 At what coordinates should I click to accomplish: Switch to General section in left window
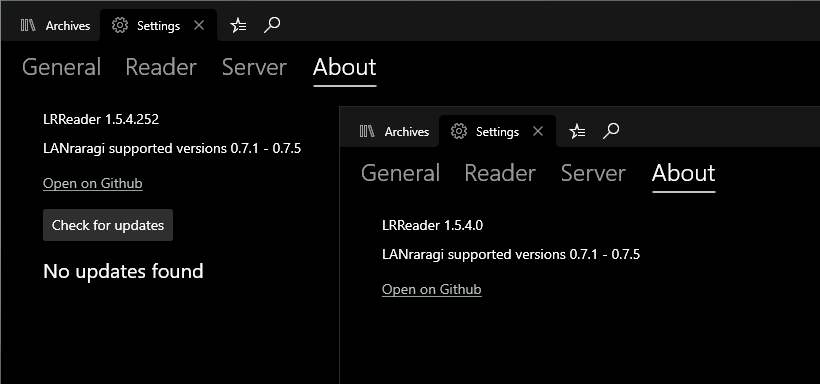click(62, 67)
